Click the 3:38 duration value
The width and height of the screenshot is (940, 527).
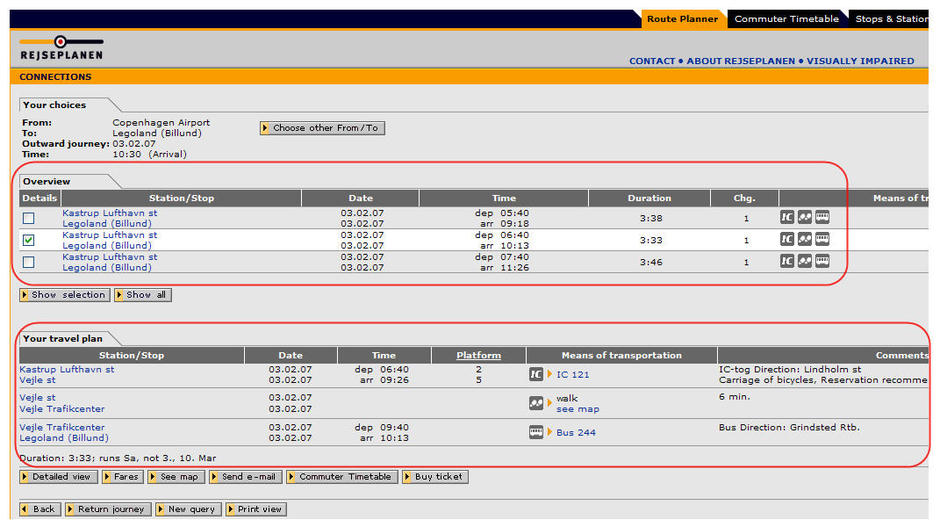(650, 218)
